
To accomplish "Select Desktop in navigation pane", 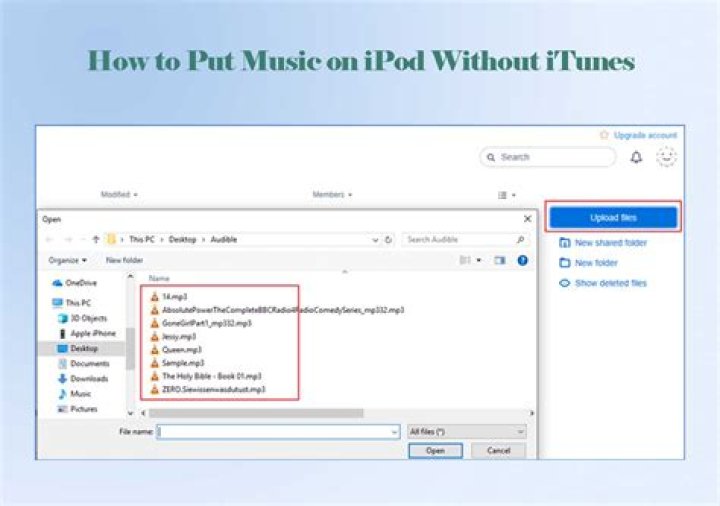I will [78, 349].
